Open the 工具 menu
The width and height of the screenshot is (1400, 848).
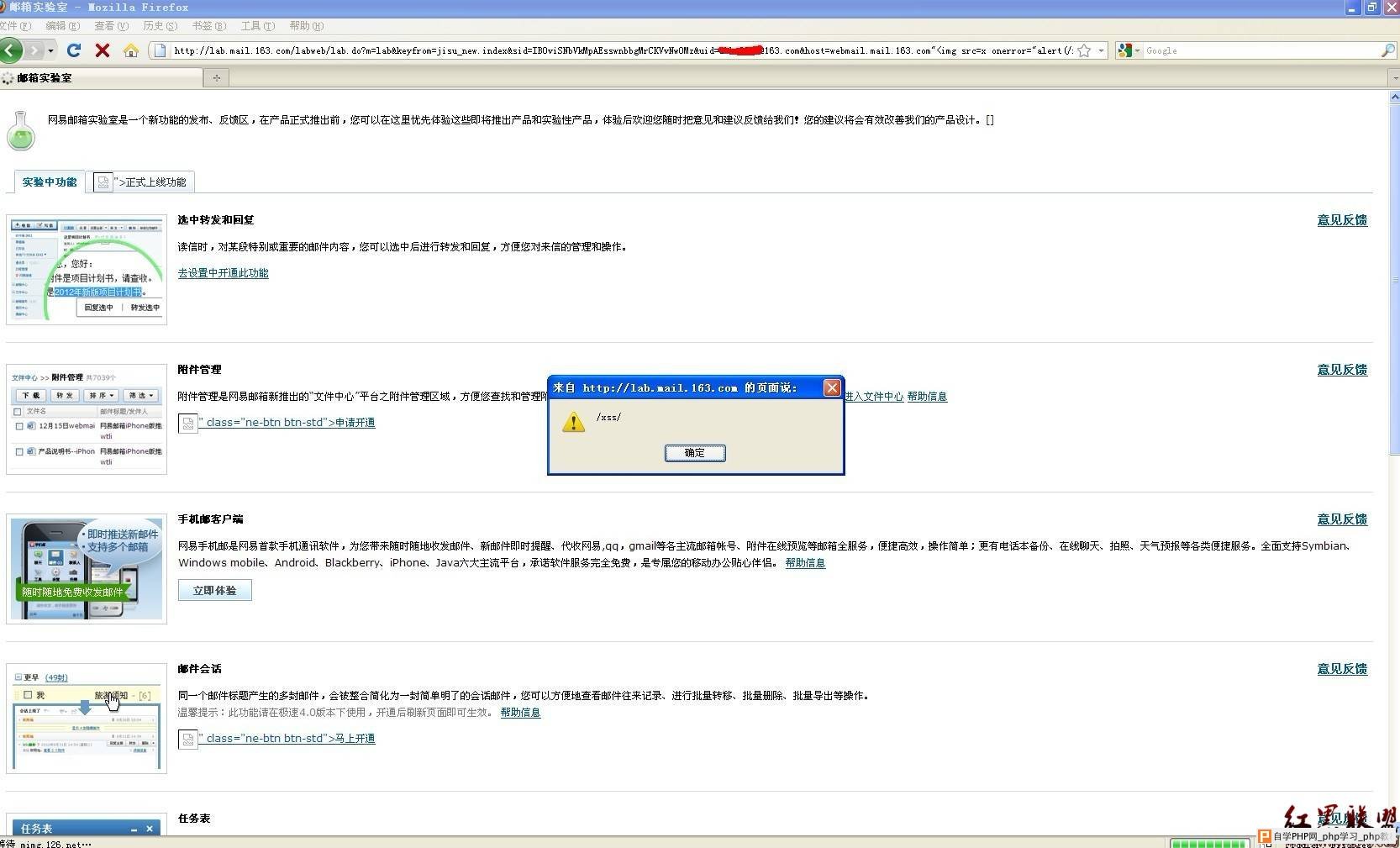coord(257,26)
